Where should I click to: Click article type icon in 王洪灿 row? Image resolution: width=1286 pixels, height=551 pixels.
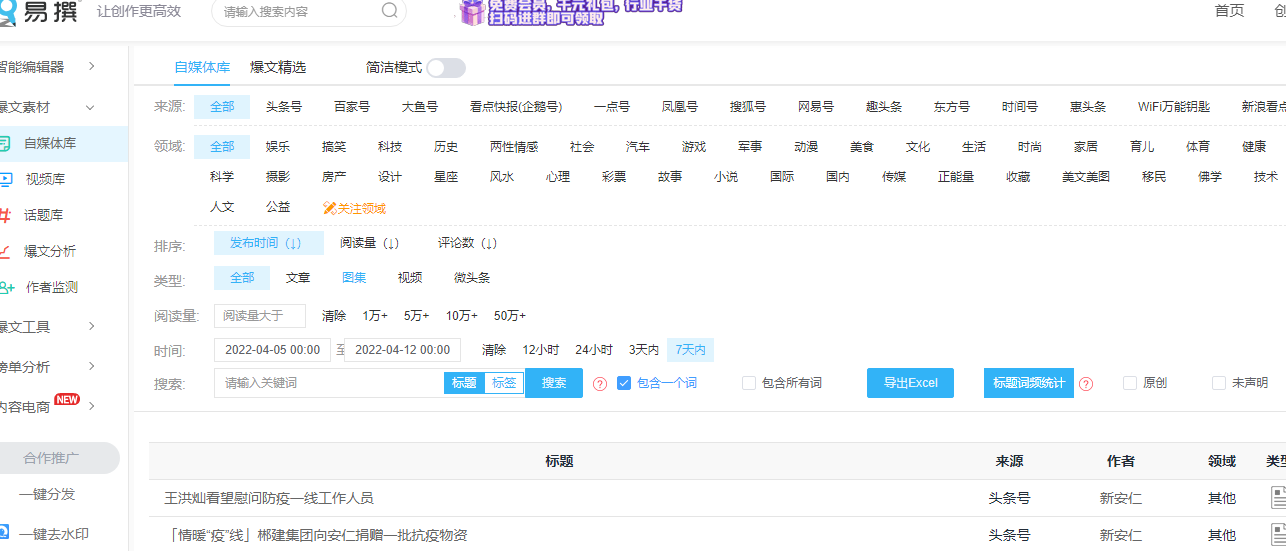[1278, 497]
